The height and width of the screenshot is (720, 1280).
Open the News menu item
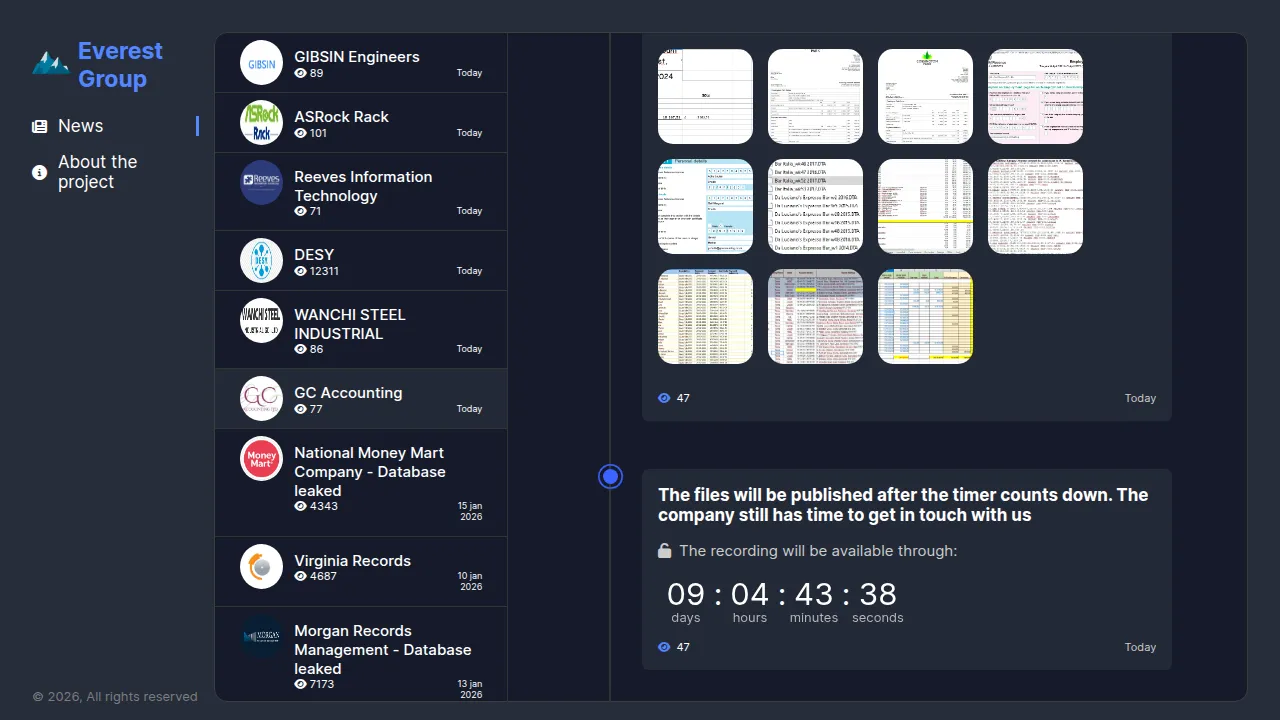tap(80, 126)
